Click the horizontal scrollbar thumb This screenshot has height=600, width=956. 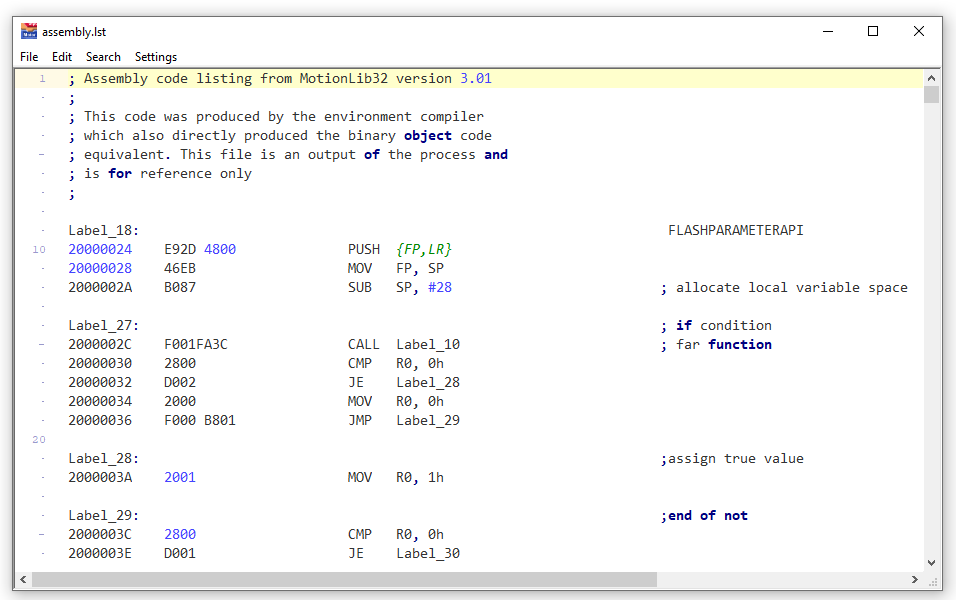pos(344,579)
